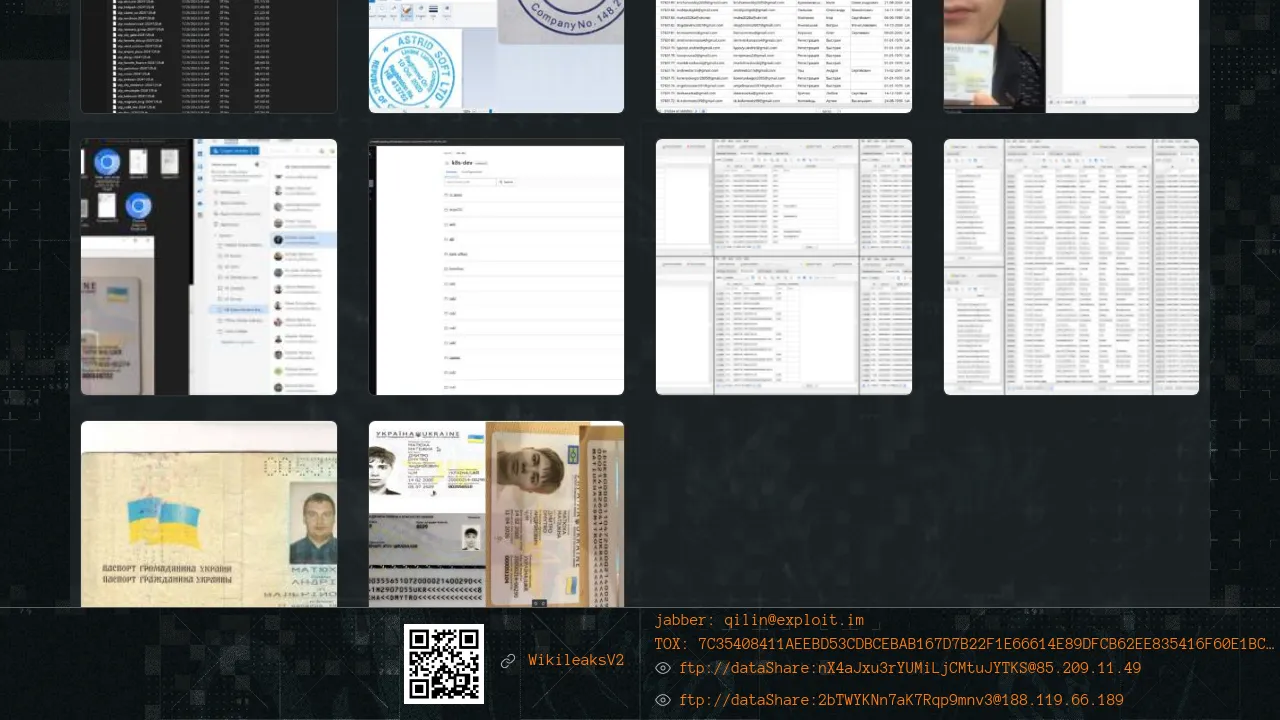Open the top-right thumbnail of person holding card
Screen dimensions: 1280x720
click(x=1071, y=56)
